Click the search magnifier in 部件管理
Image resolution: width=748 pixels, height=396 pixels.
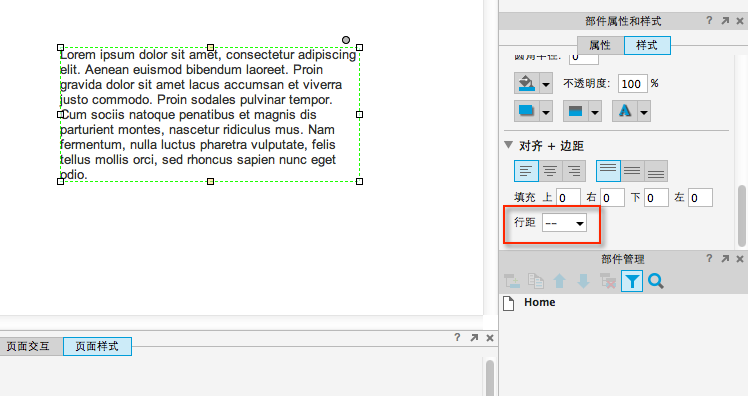(x=656, y=281)
